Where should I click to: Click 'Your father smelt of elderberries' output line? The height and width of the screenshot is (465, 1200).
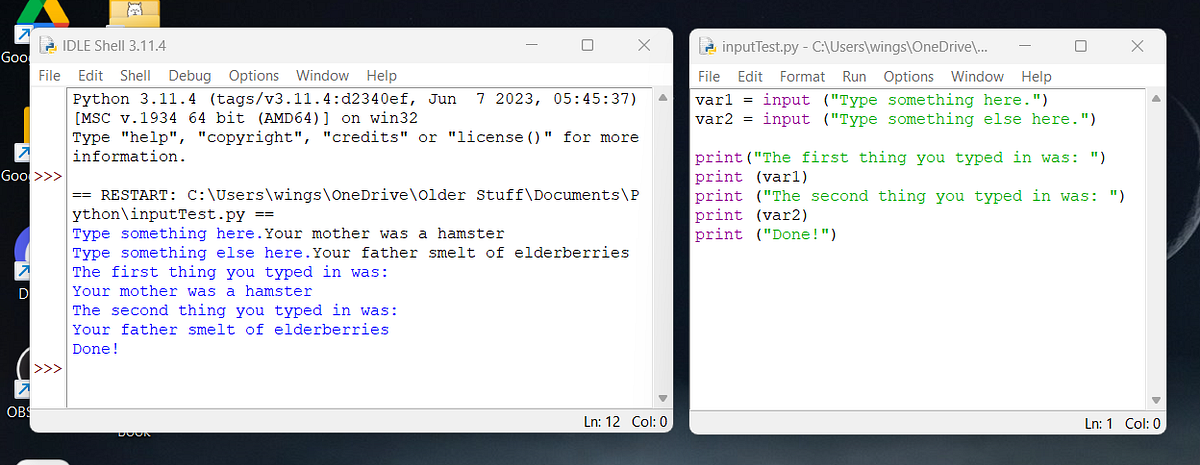click(230, 329)
